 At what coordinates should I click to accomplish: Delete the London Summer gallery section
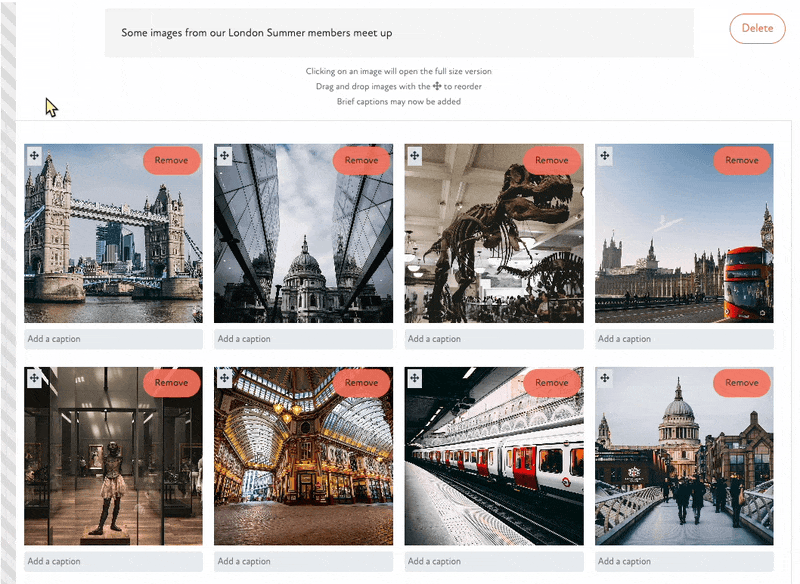757,28
